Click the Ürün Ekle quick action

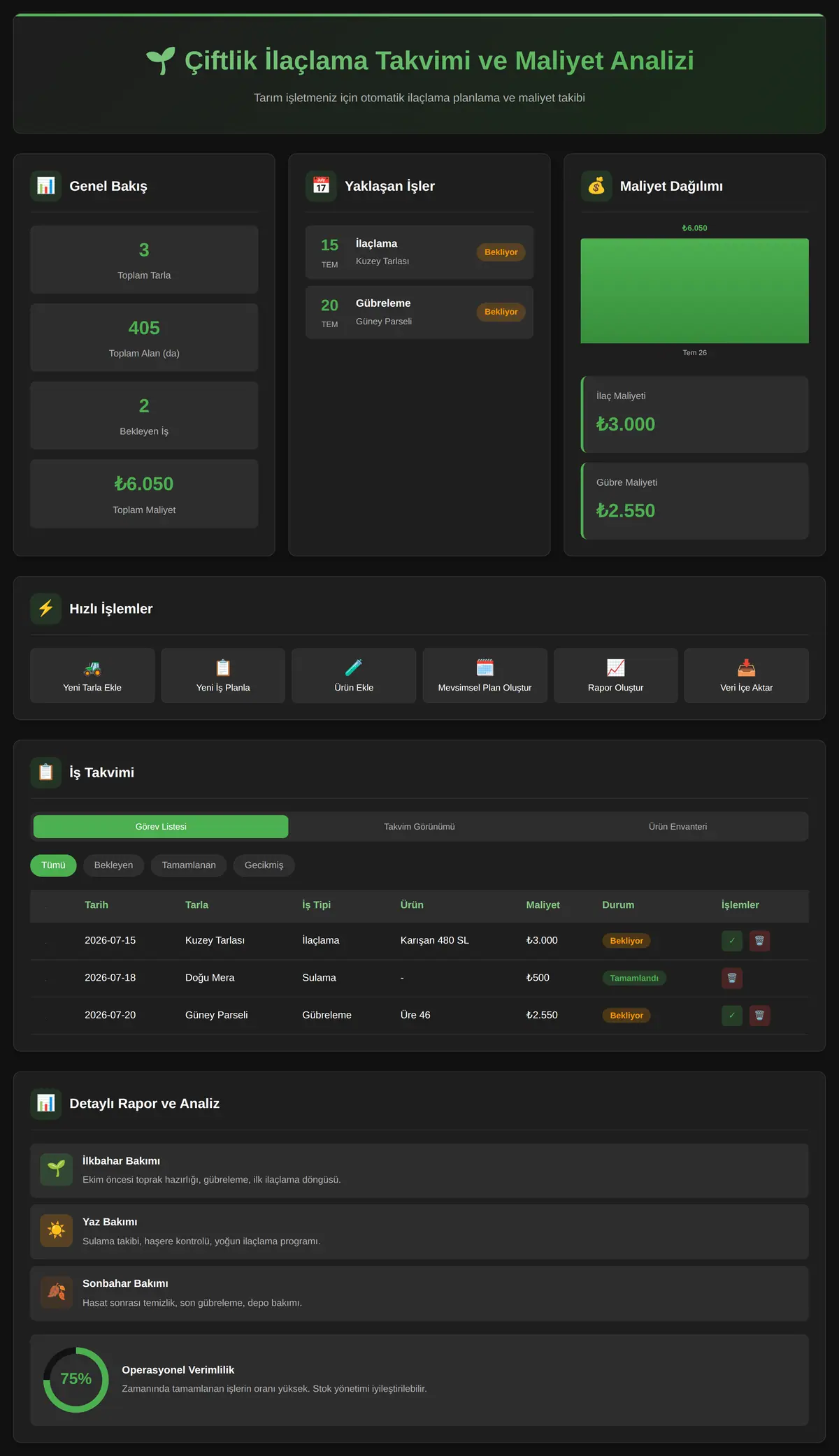[354, 675]
